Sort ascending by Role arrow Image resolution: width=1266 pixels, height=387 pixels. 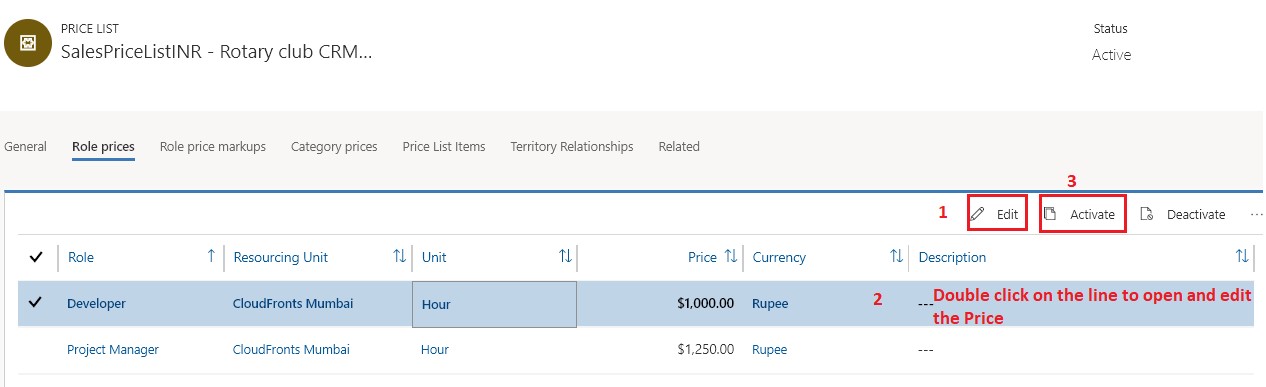coord(211,257)
